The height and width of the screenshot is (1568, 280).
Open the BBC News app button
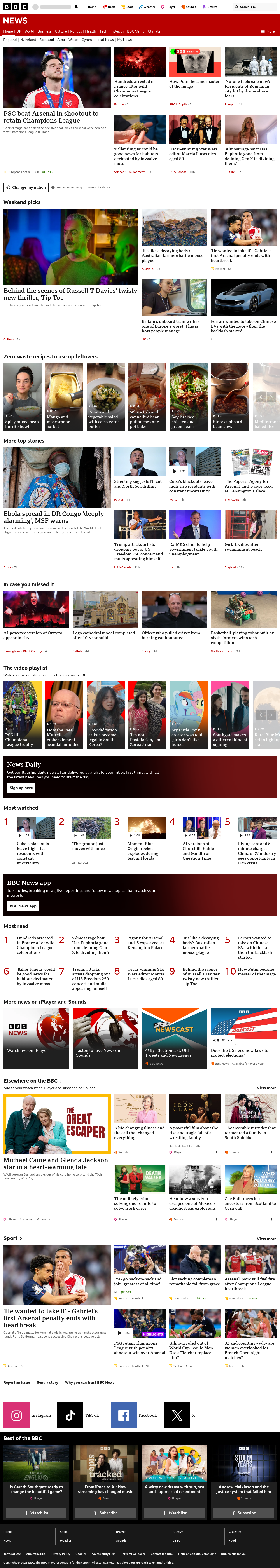coord(23,906)
